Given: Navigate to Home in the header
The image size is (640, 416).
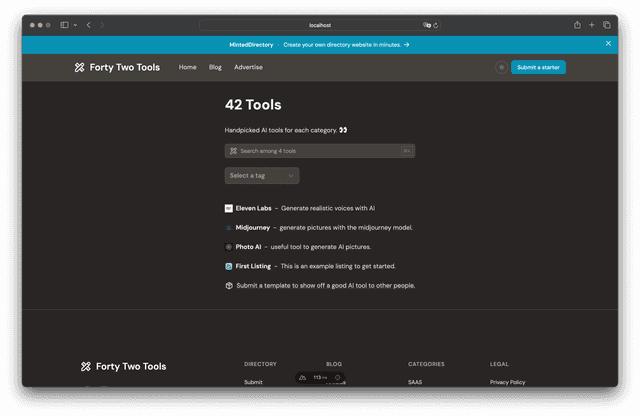Looking at the screenshot, I should [187, 67].
